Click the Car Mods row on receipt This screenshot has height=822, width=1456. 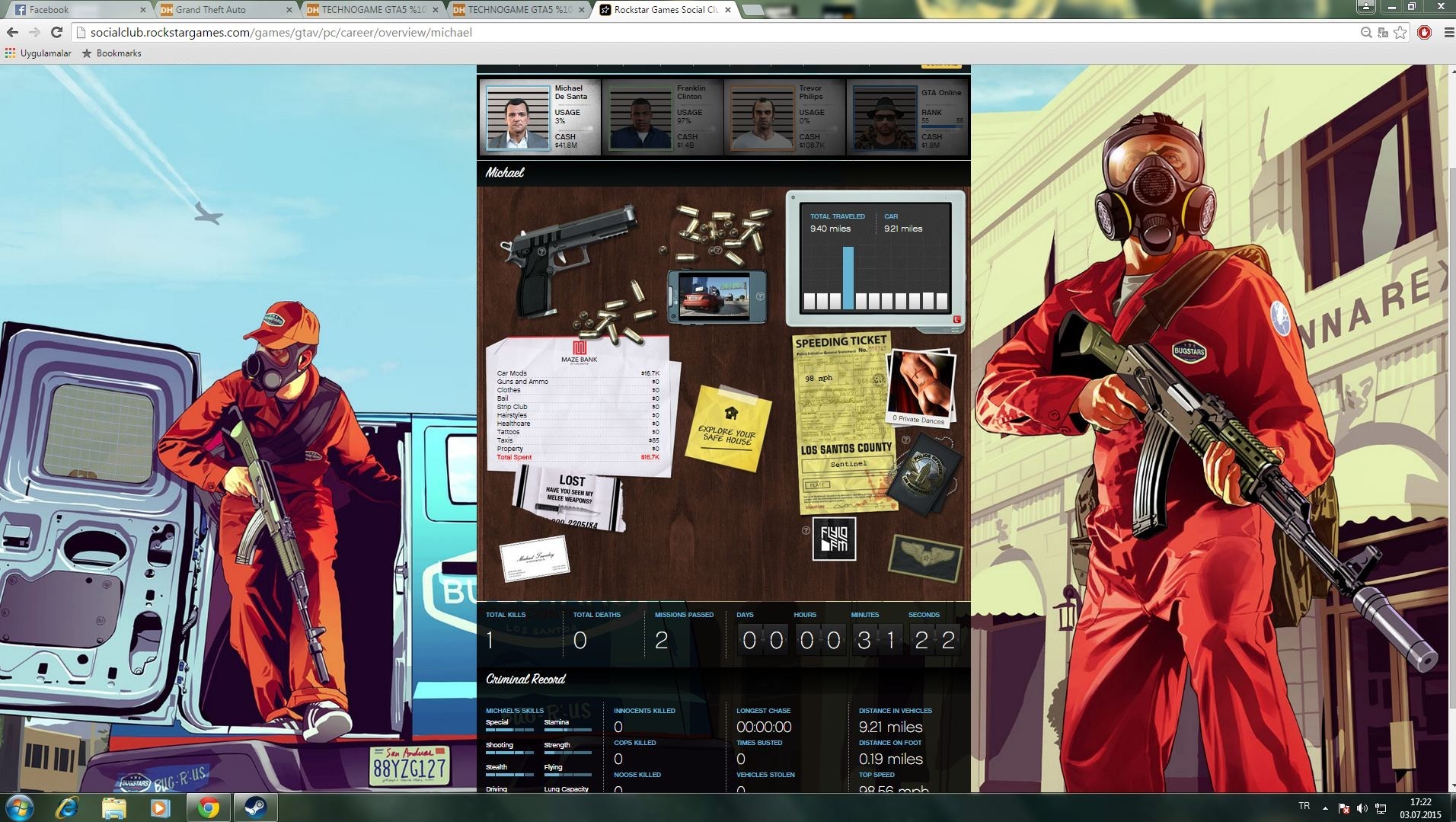pyautogui.click(x=578, y=373)
